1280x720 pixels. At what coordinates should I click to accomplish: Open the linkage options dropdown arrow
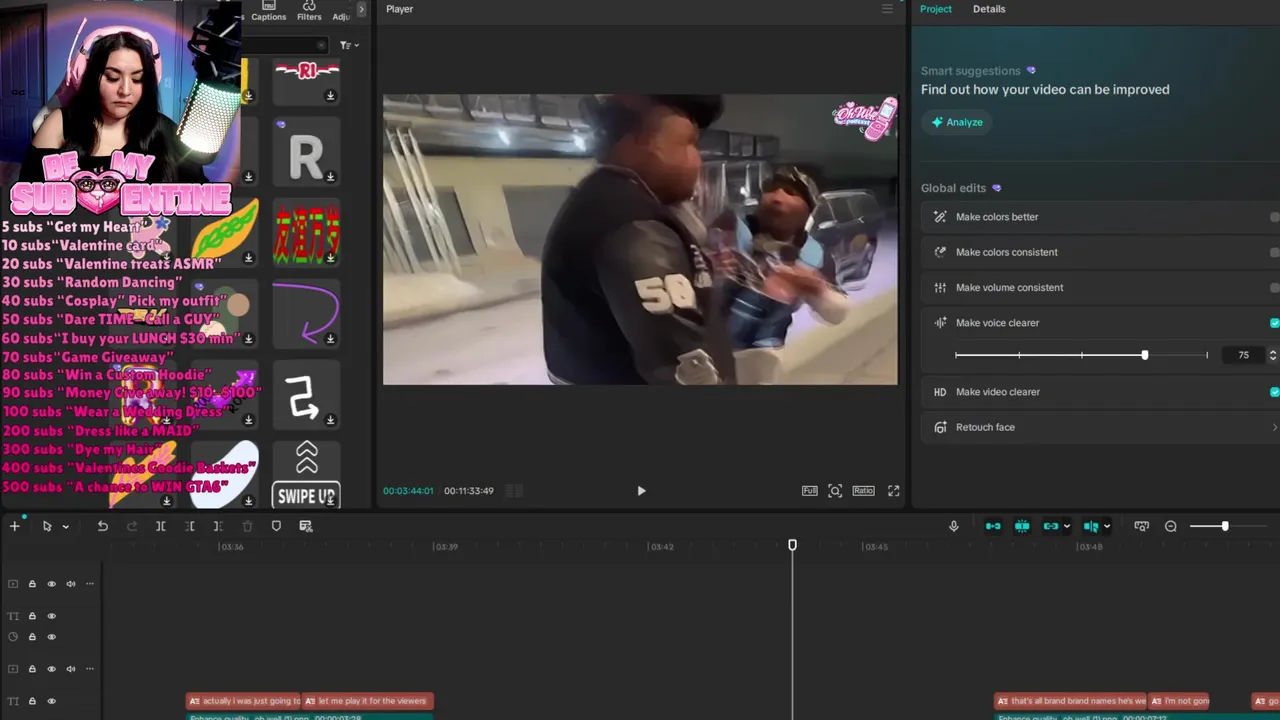[1066, 527]
